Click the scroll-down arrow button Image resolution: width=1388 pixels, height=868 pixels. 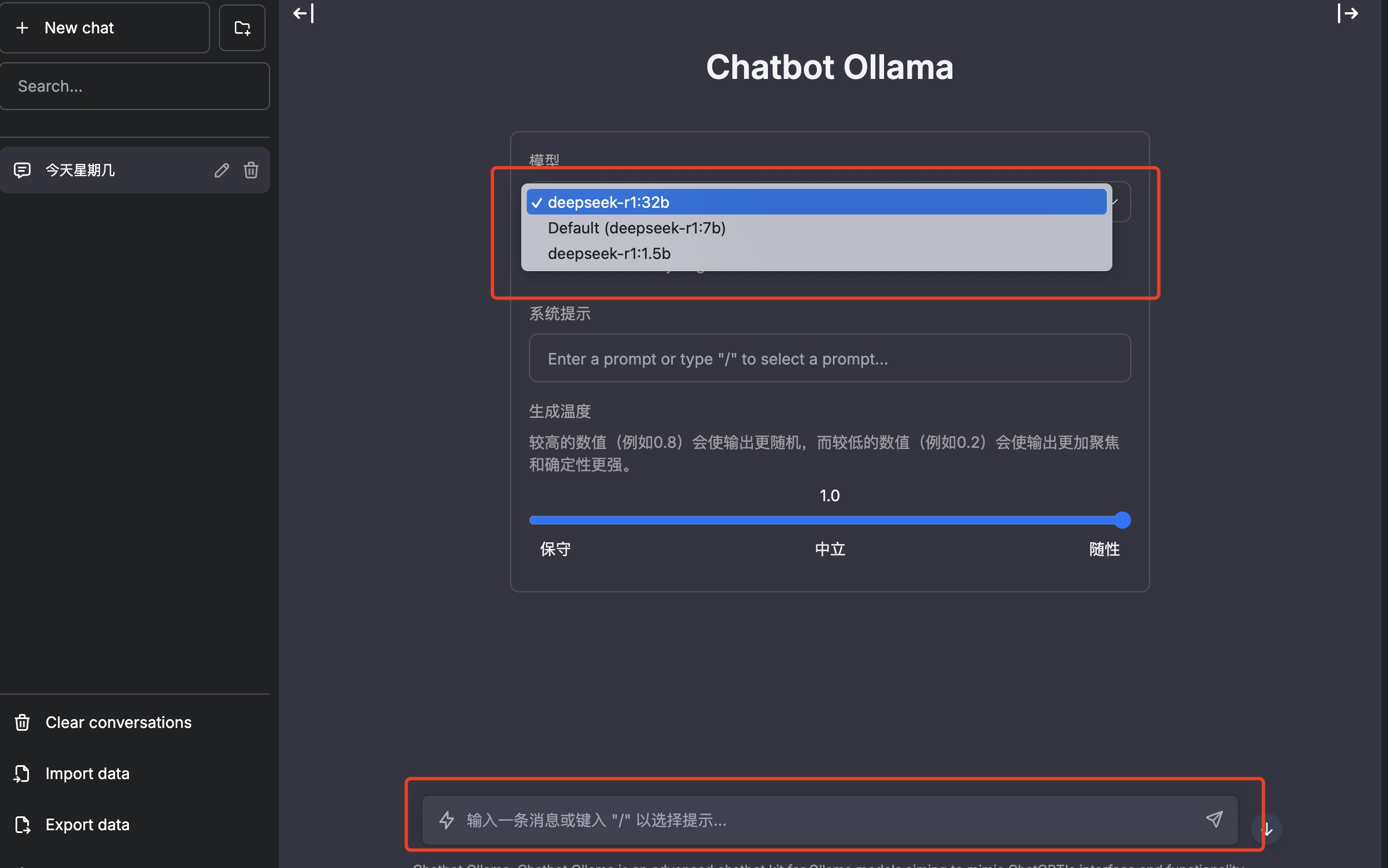point(1267,829)
